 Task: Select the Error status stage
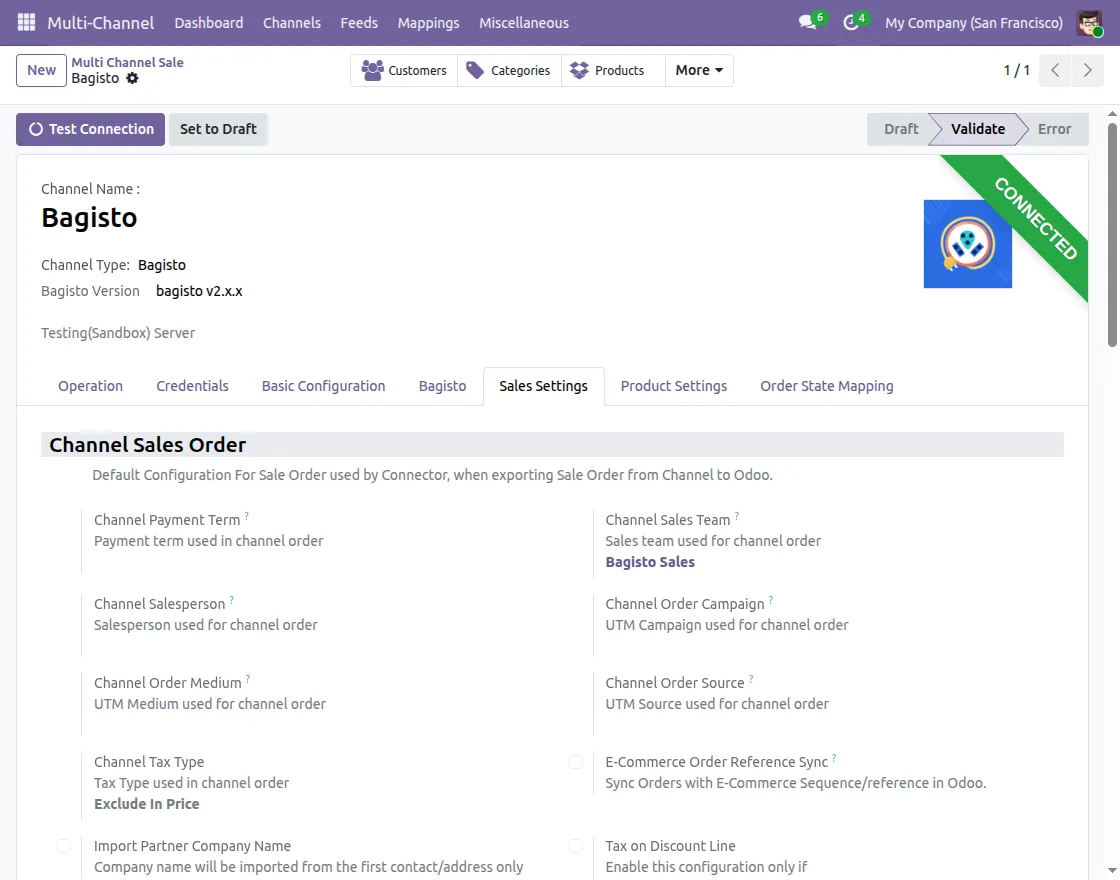[x=1054, y=129]
